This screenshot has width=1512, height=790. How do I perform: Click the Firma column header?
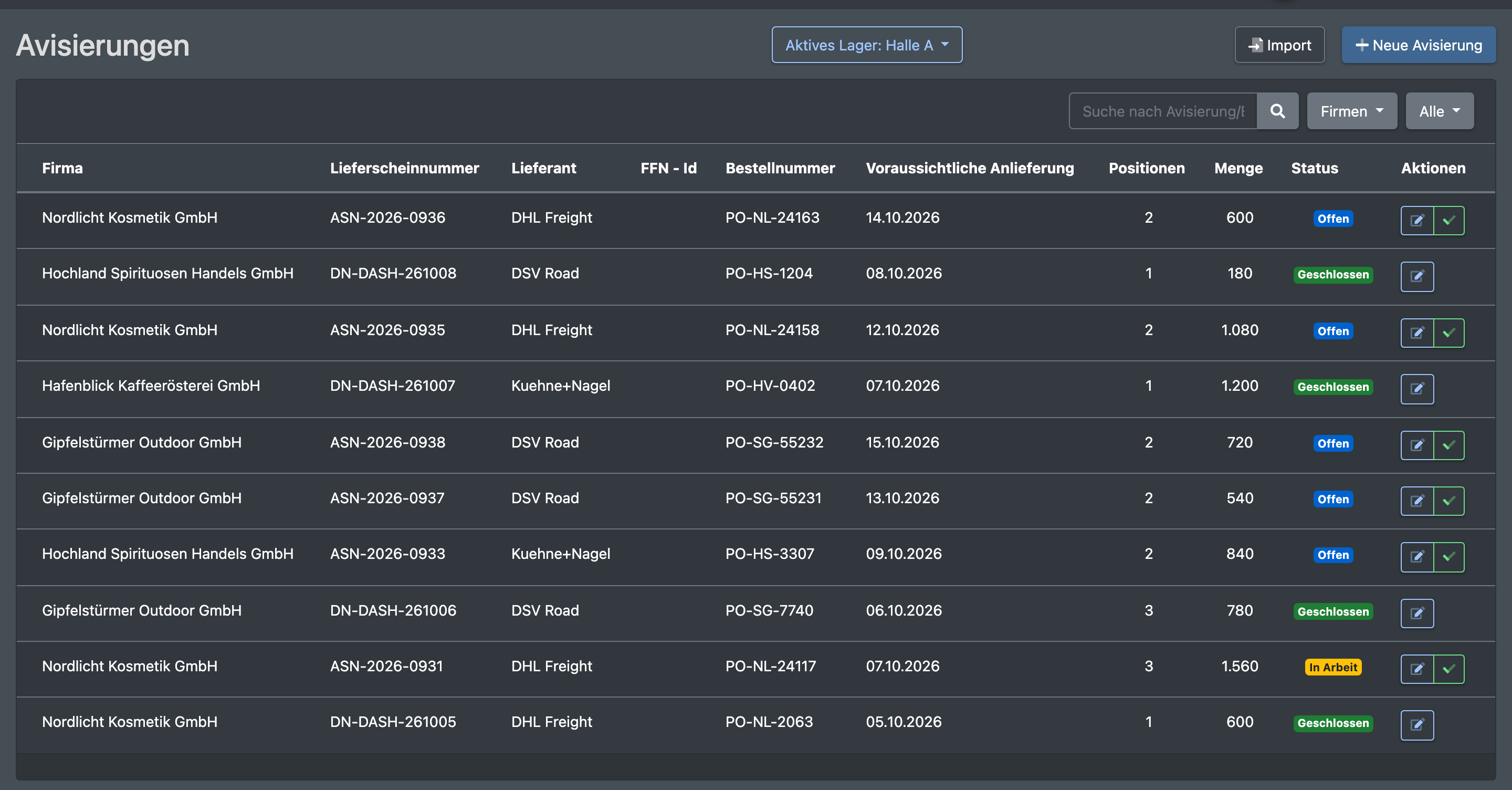62,168
